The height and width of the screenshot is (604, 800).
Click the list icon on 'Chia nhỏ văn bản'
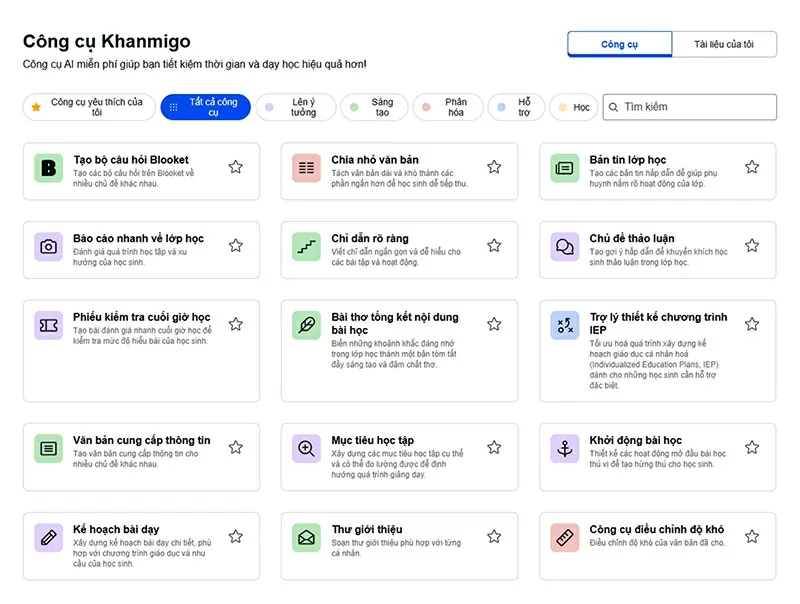[306, 167]
